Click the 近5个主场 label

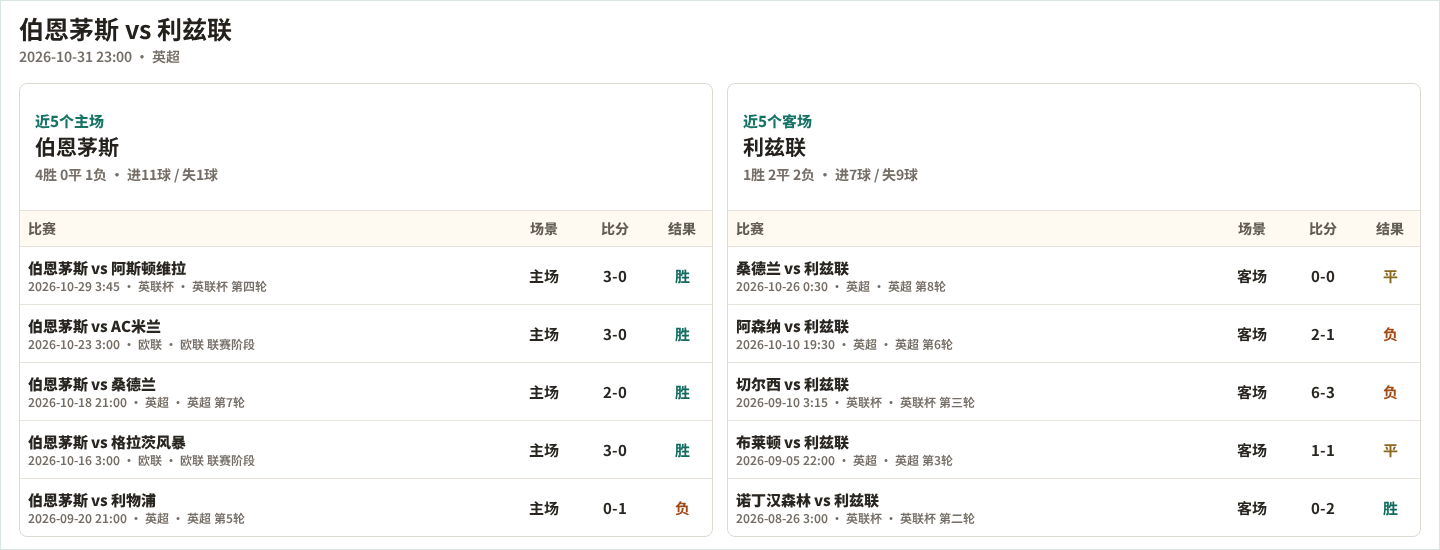[69, 121]
